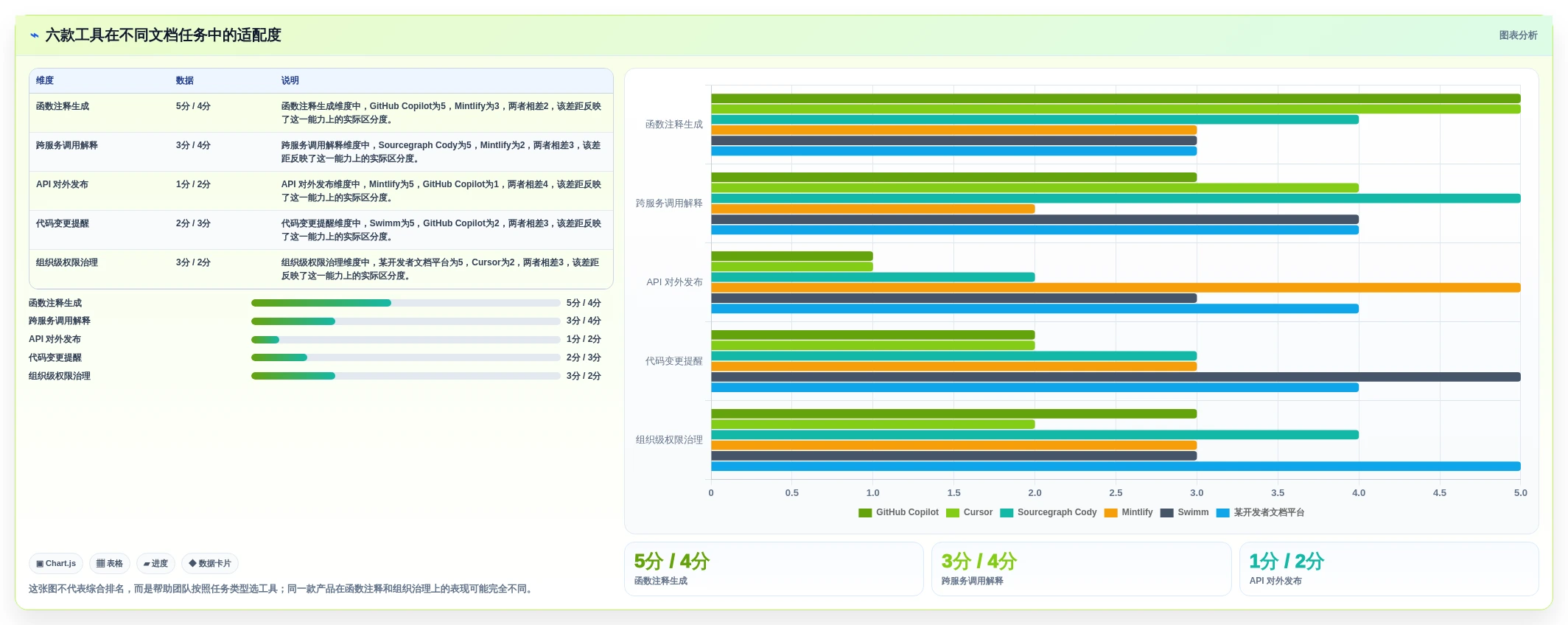The height and width of the screenshot is (625, 1568).
Task: Toggle Mintlify legend swatch
Action: pos(1111,513)
